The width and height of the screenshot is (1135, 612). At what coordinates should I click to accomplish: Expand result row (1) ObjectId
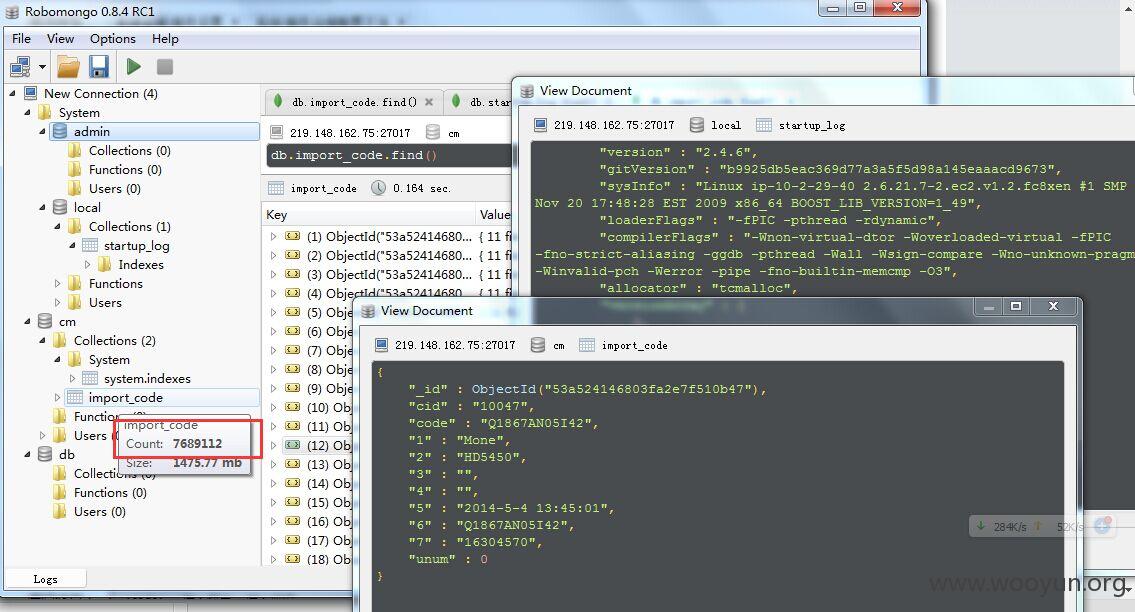tap(274, 236)
